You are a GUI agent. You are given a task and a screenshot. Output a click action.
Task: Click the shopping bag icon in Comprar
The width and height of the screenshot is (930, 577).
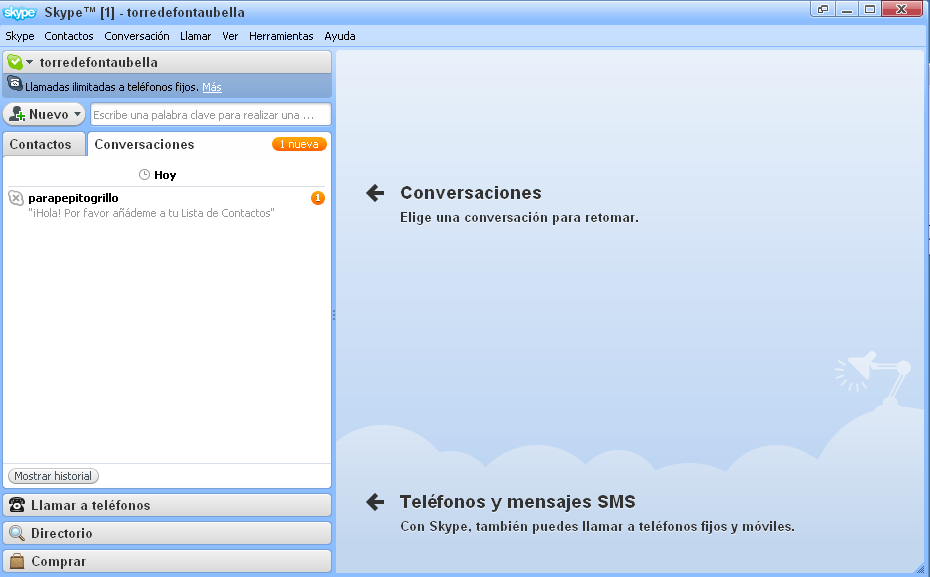(x=17, y=561)
